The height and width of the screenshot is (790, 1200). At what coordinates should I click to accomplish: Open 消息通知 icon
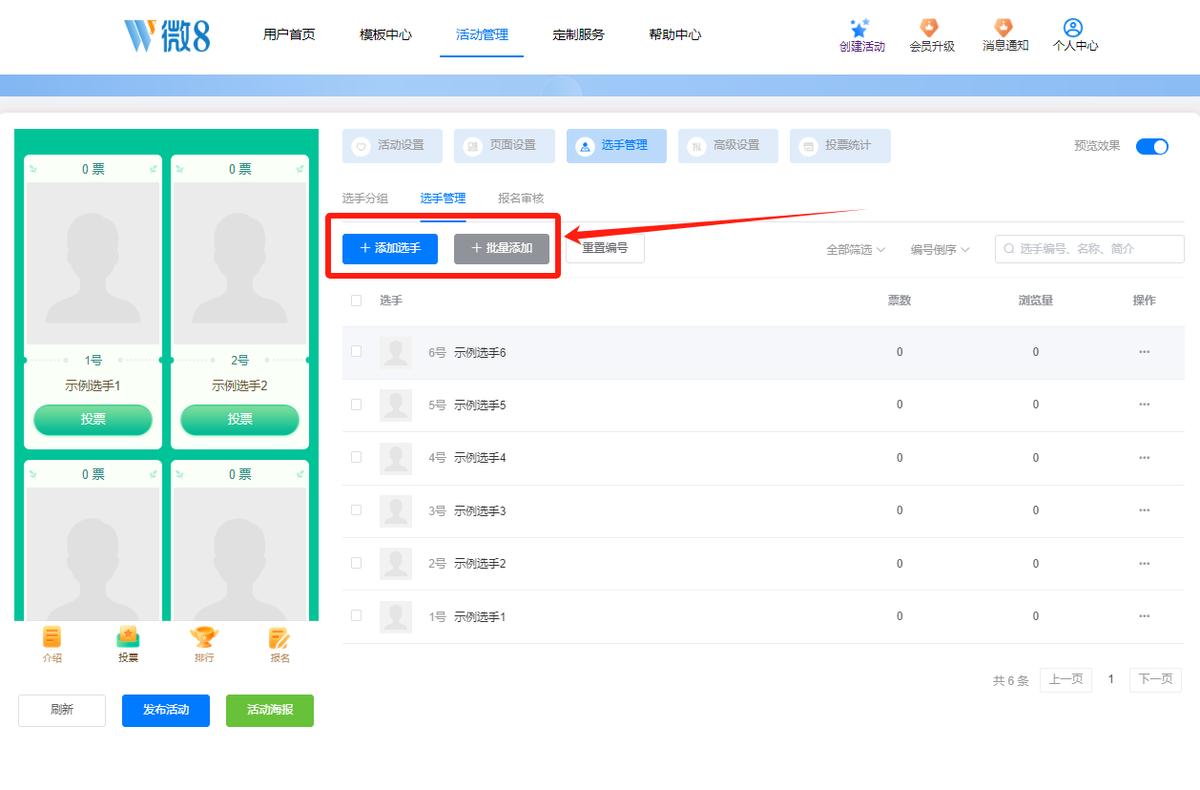coord(1003,28)
